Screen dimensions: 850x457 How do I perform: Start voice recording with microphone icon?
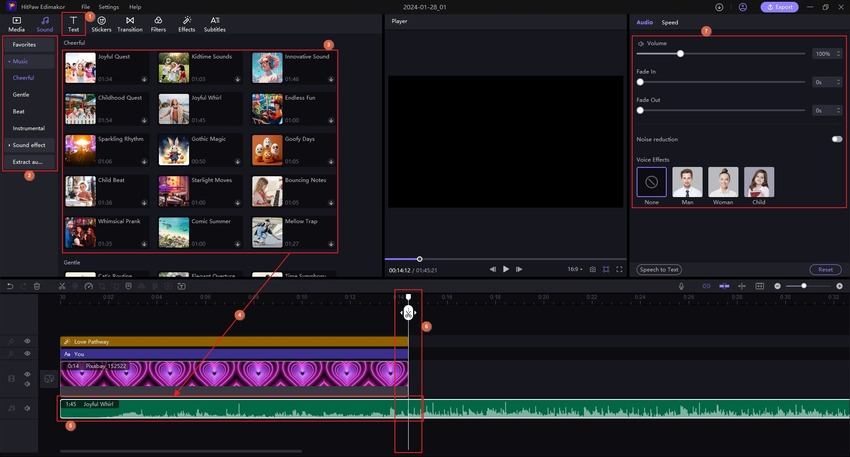pos(681,286)
